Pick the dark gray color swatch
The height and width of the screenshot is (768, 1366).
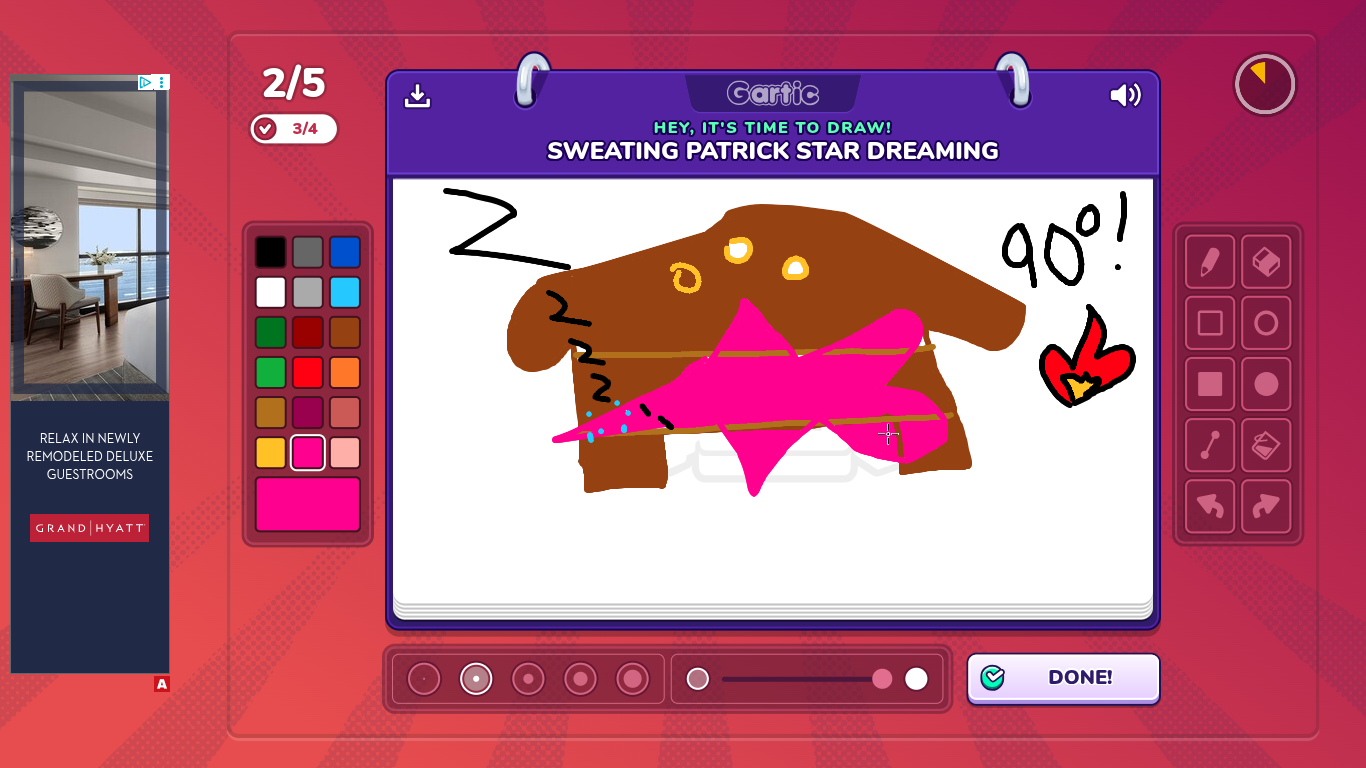tap(308, 252)
